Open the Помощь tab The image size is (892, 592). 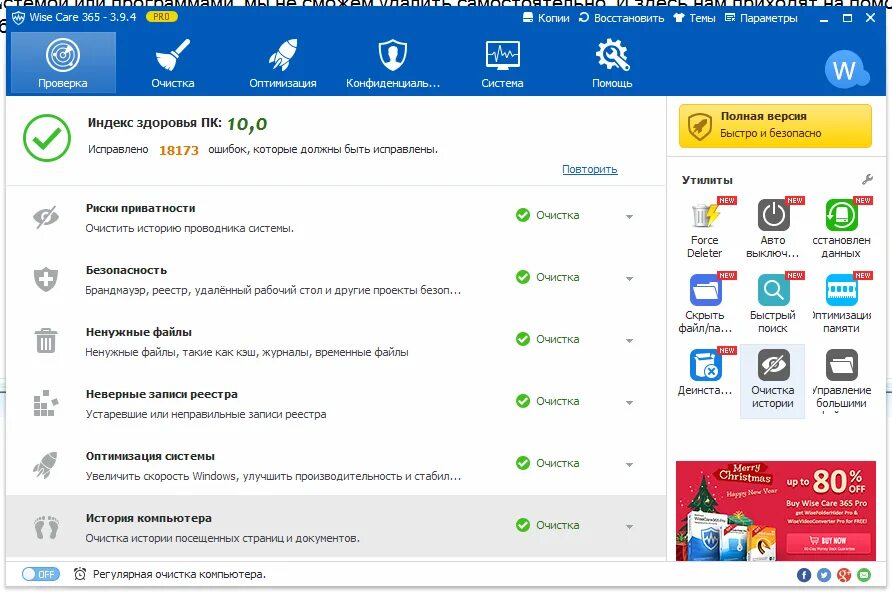click(x=612, y=63)
